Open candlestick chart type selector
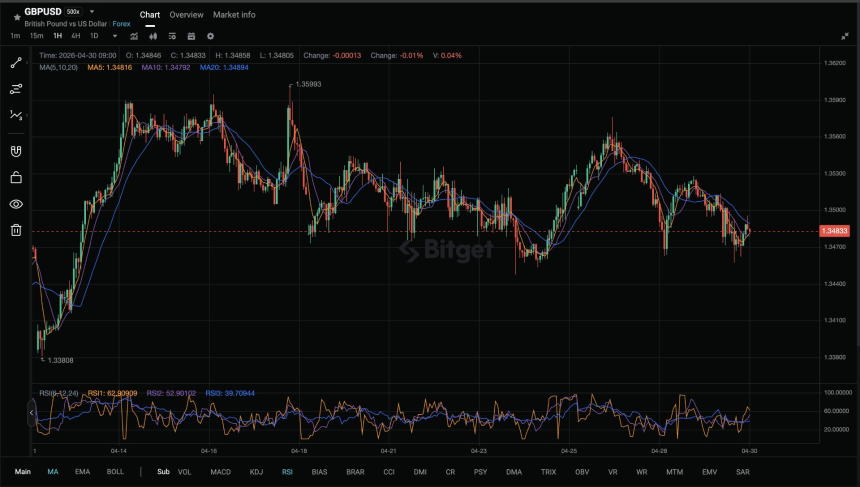860x487 pixels. (153, 36)
